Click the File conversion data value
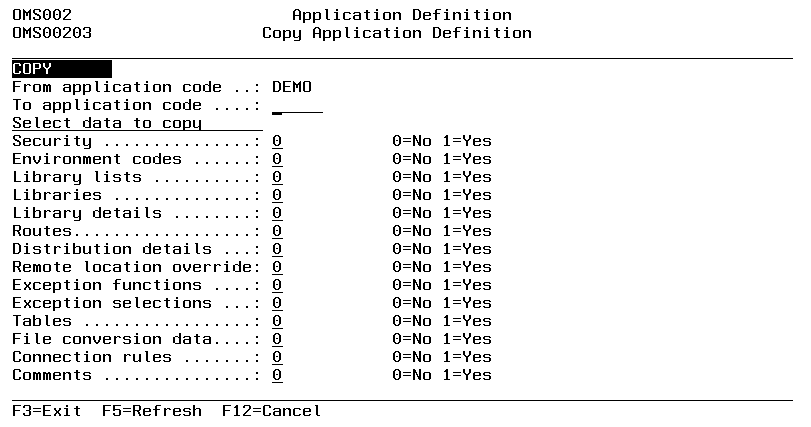Viewport: 811px width, 427px height. click(277, 339)
